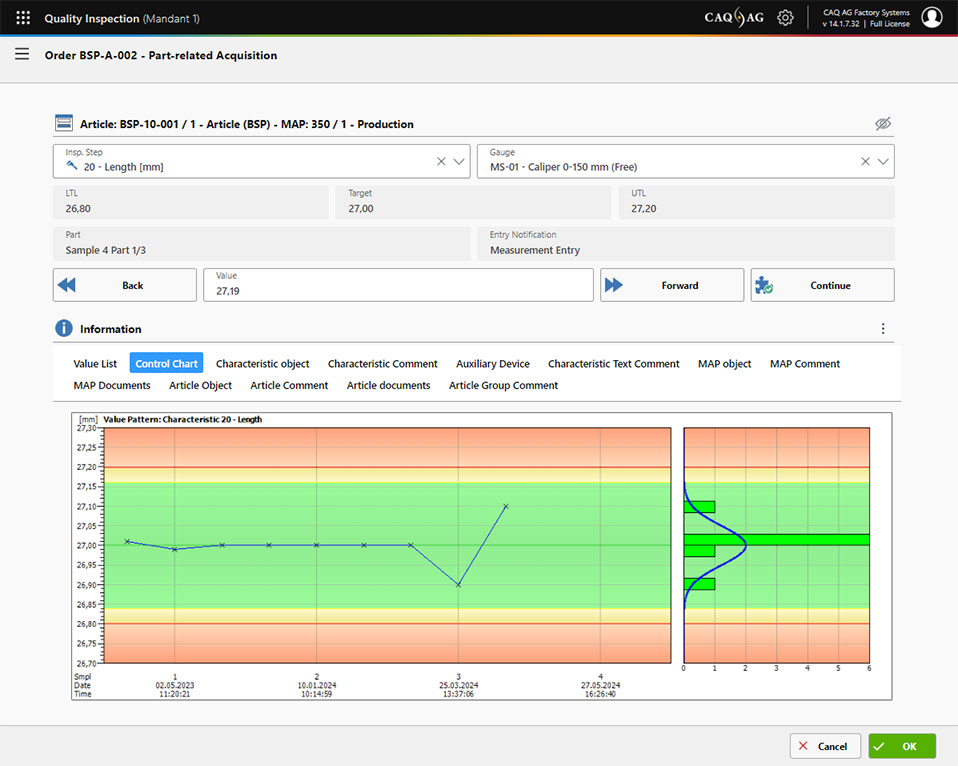
Task: Open the hamburger navigation menu
Action: [x=22, y=55]
